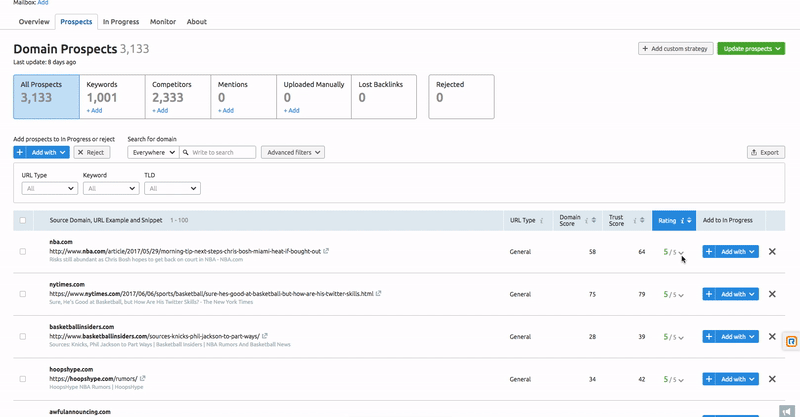The width and height of the screenshot is (800, 417).
Task: Check the nytimes.com row checkbox
Action: tap(22, 294)
